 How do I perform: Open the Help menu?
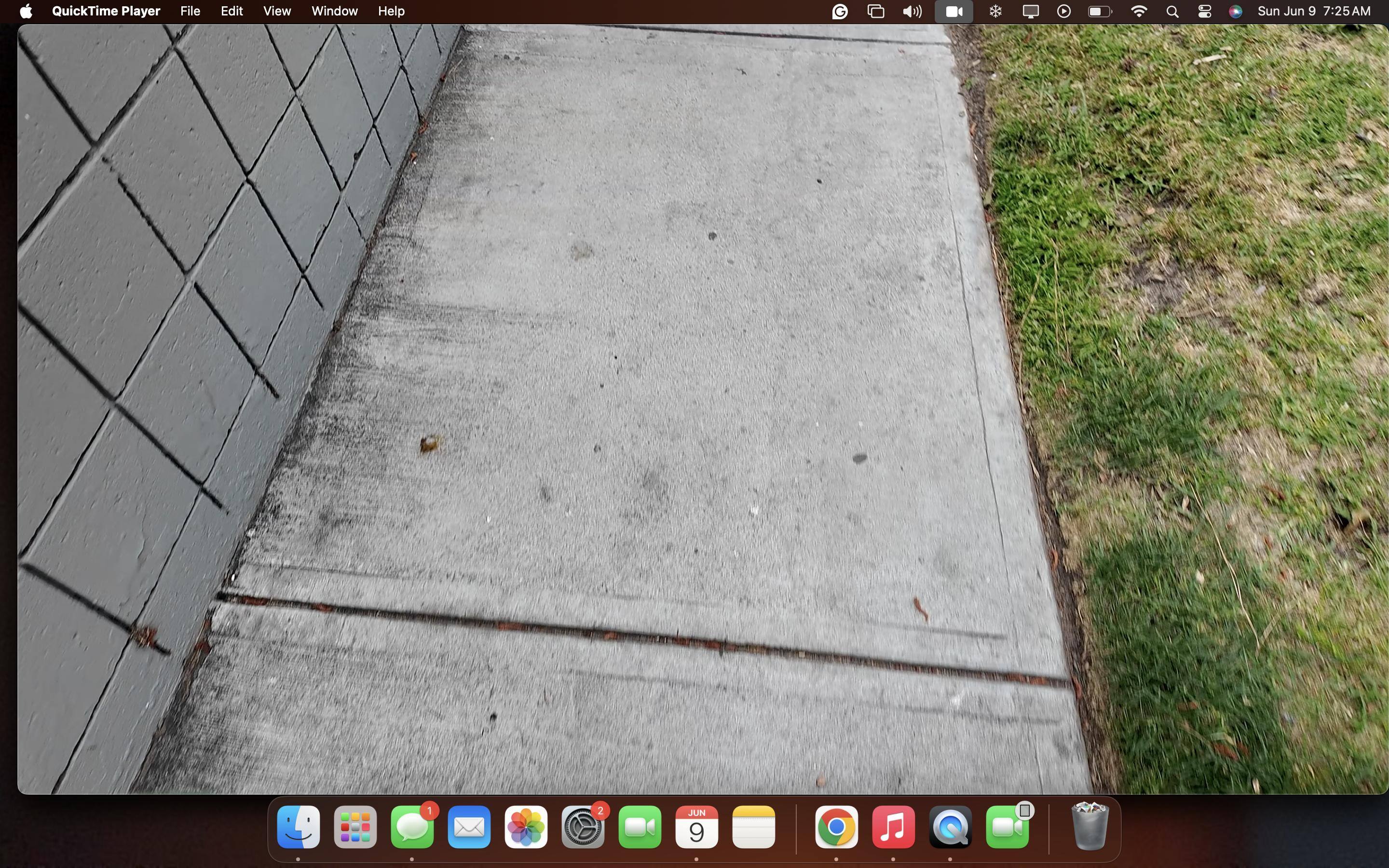click(391, 12)
